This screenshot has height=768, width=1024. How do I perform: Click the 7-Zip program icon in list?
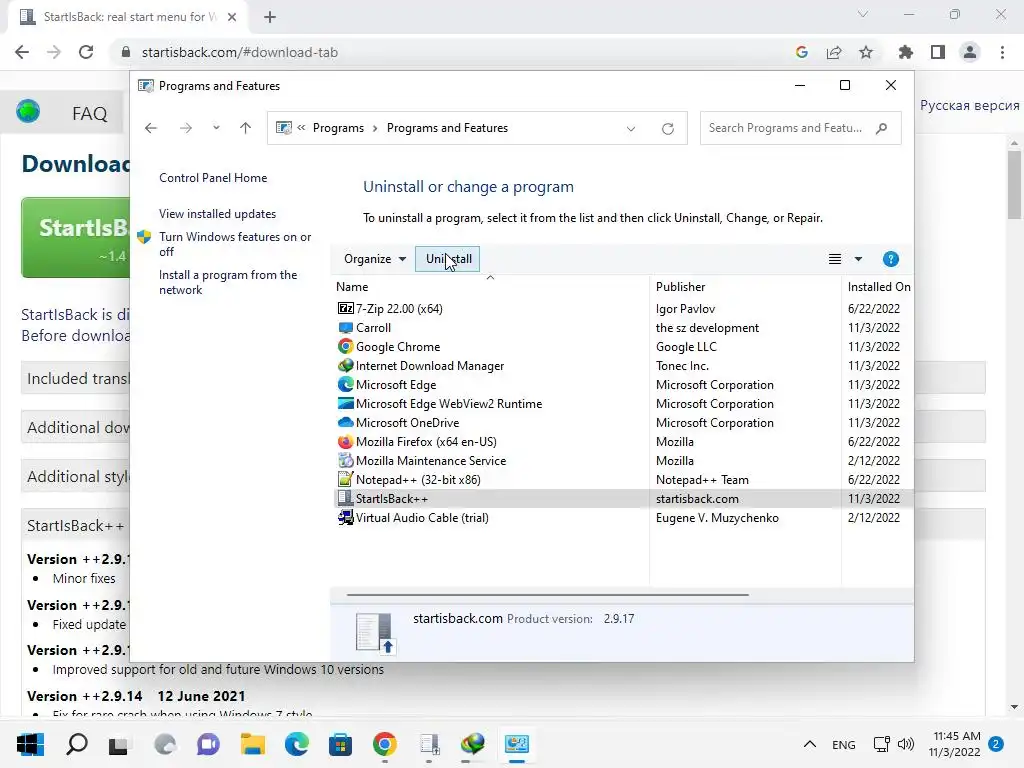pyautogui.click(x=345, y=308)
